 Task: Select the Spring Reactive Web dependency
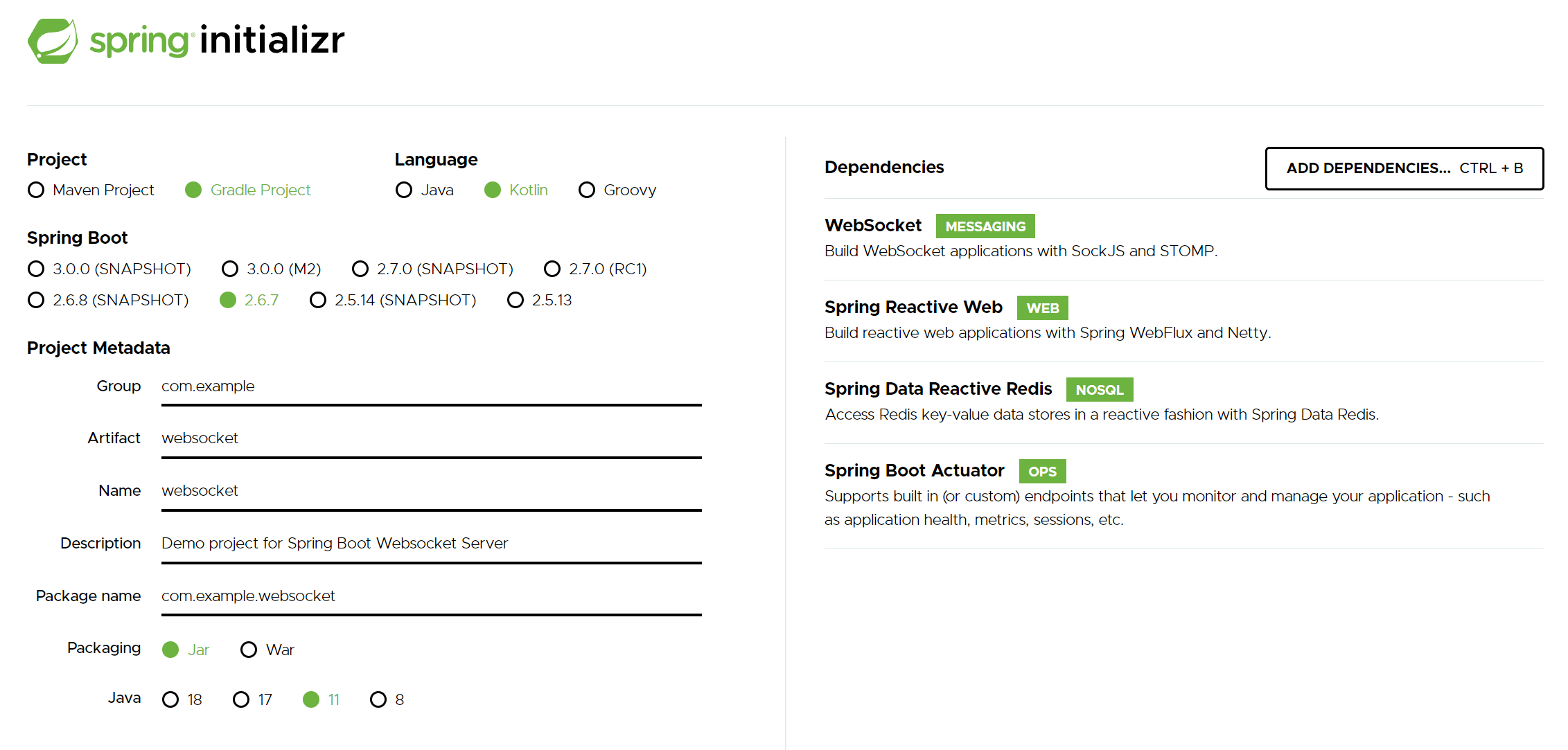click(x=913, y=307)
